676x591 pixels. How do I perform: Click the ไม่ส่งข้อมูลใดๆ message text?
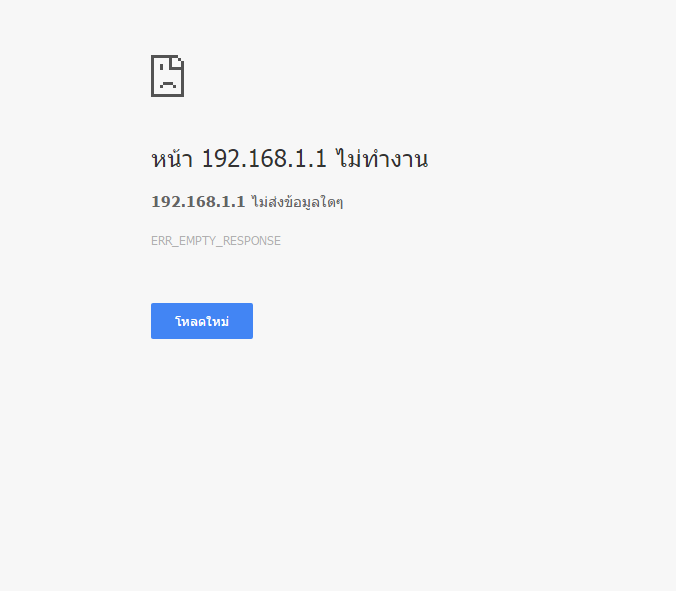(297, 202)
